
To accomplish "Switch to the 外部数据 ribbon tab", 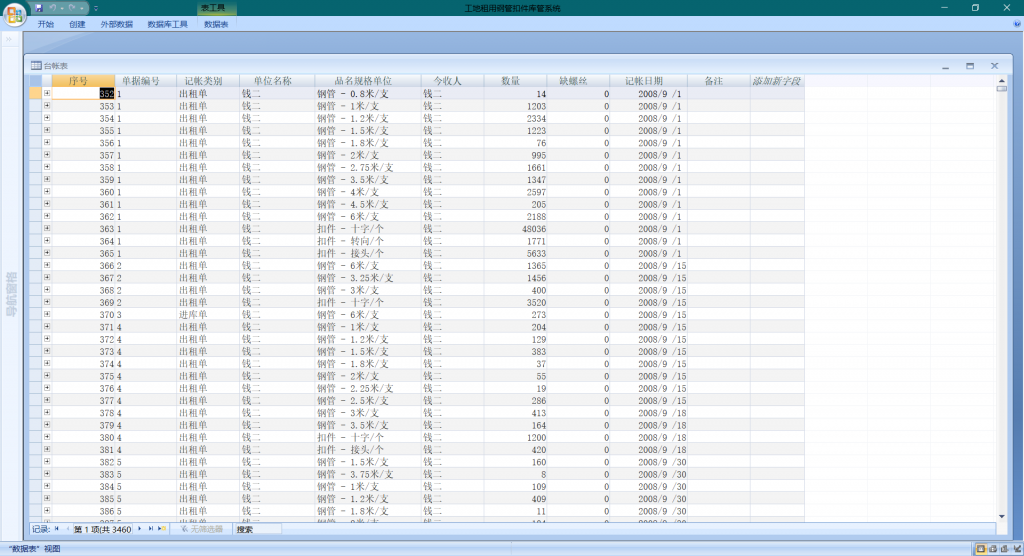I will point(116,24).
